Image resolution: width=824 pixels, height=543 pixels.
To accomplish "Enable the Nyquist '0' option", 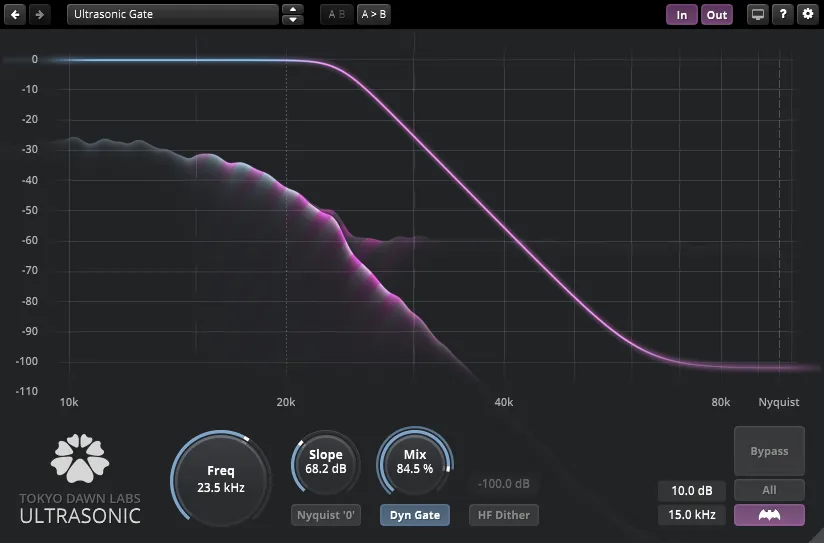I will pos(326,515).
